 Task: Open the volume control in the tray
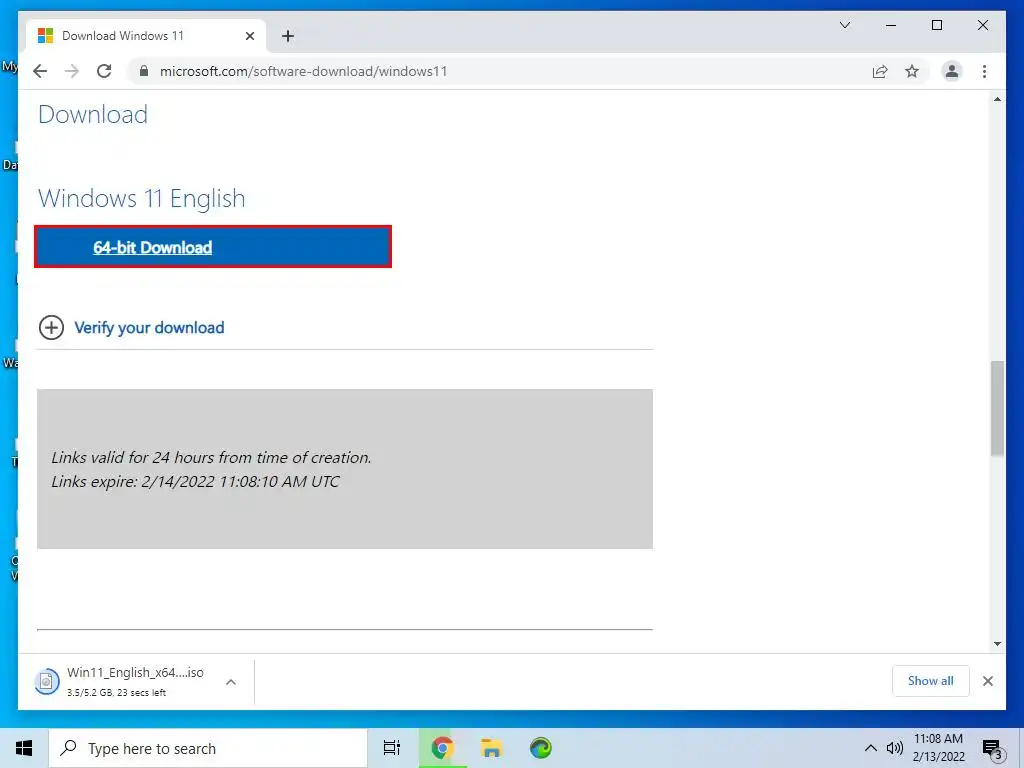tap(895, 748)
